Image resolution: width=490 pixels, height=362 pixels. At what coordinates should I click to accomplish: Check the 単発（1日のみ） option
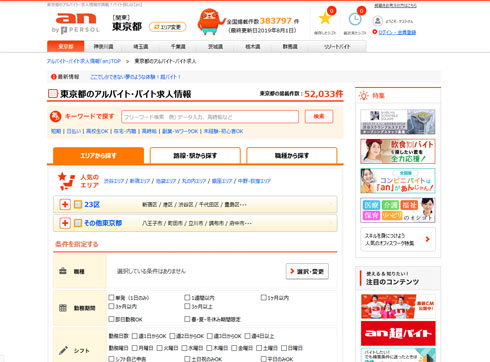coord(111,297)
